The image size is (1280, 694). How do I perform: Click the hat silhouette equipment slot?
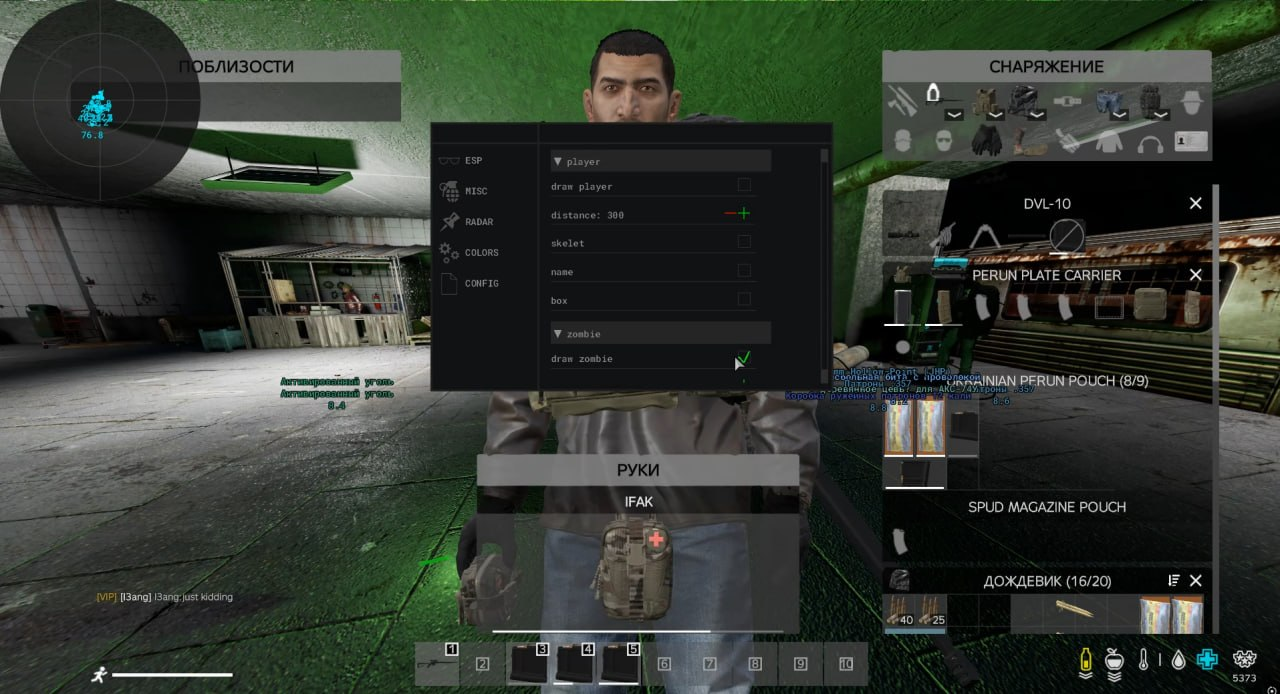(1190, 101)
